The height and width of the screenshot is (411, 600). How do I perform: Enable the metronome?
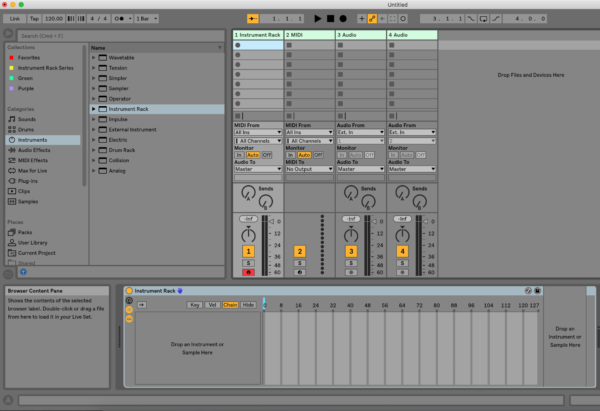(119, 18)
